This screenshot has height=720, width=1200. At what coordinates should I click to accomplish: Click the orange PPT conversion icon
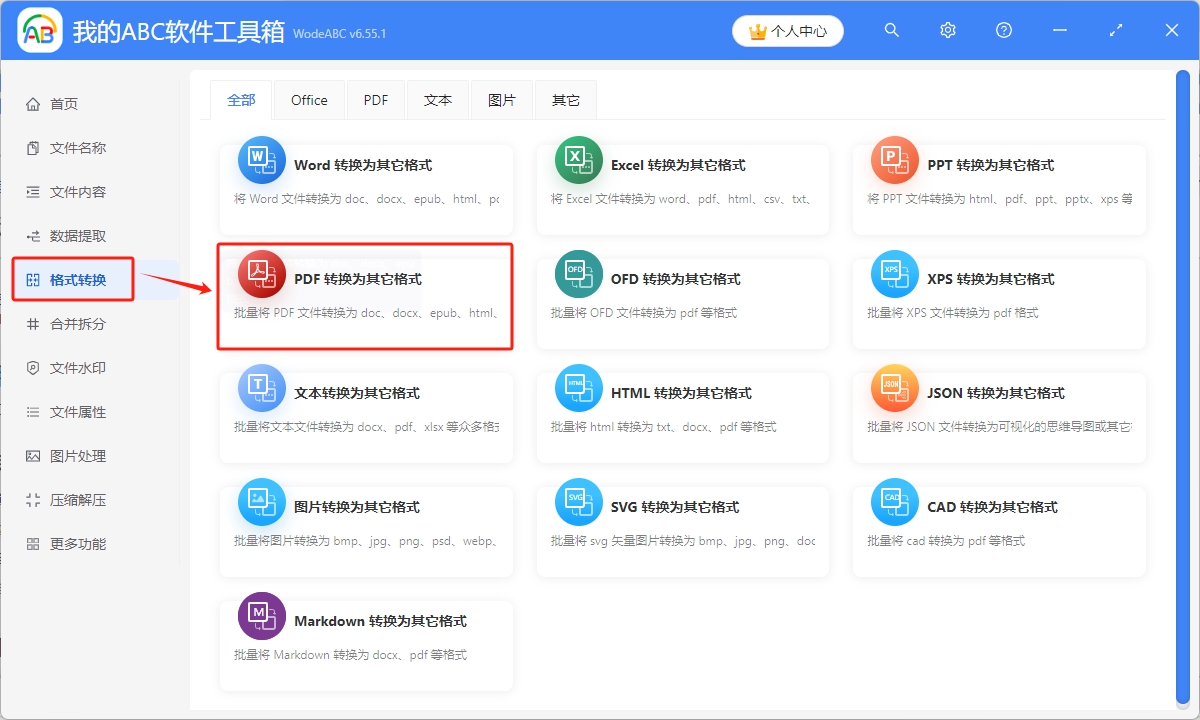894,160
